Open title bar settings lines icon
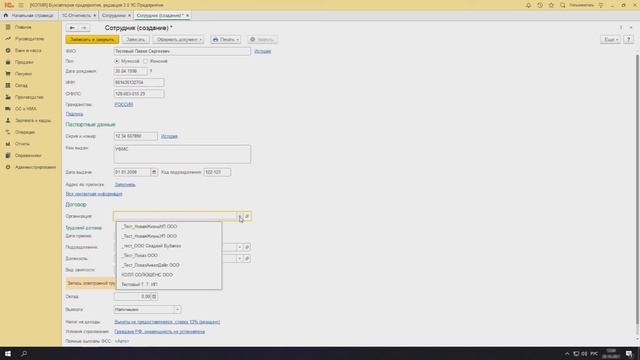 (600, 5)
